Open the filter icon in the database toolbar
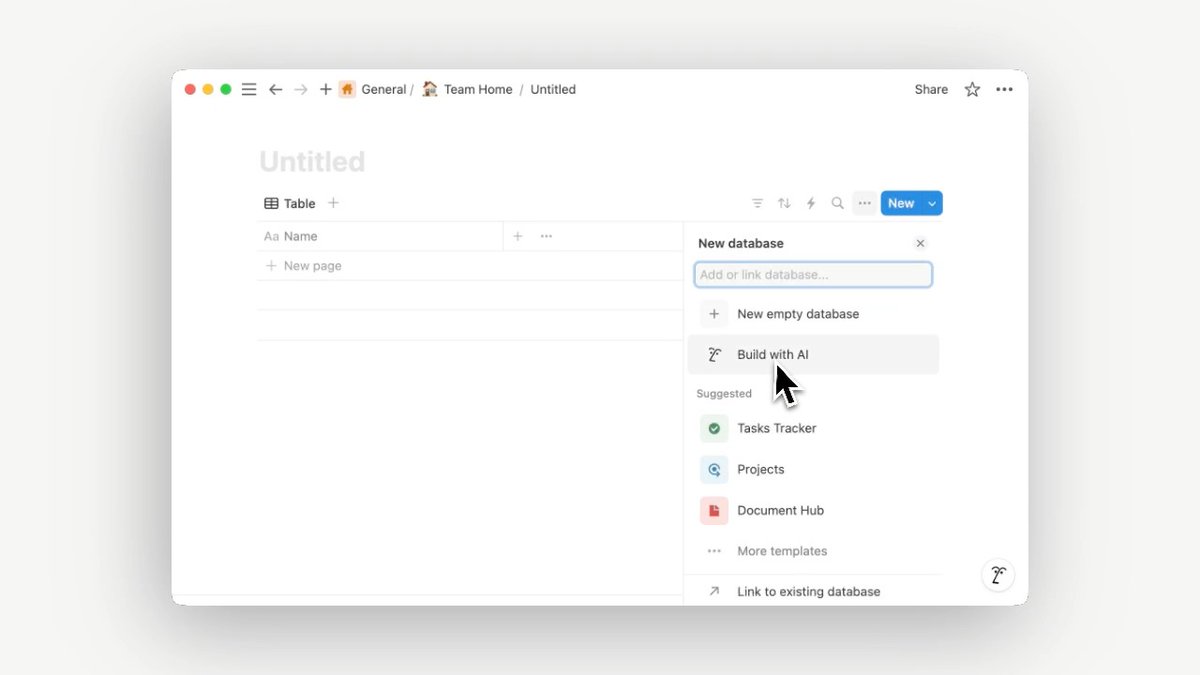Viewport: 1200px width, 675px height. click(758, 203)
